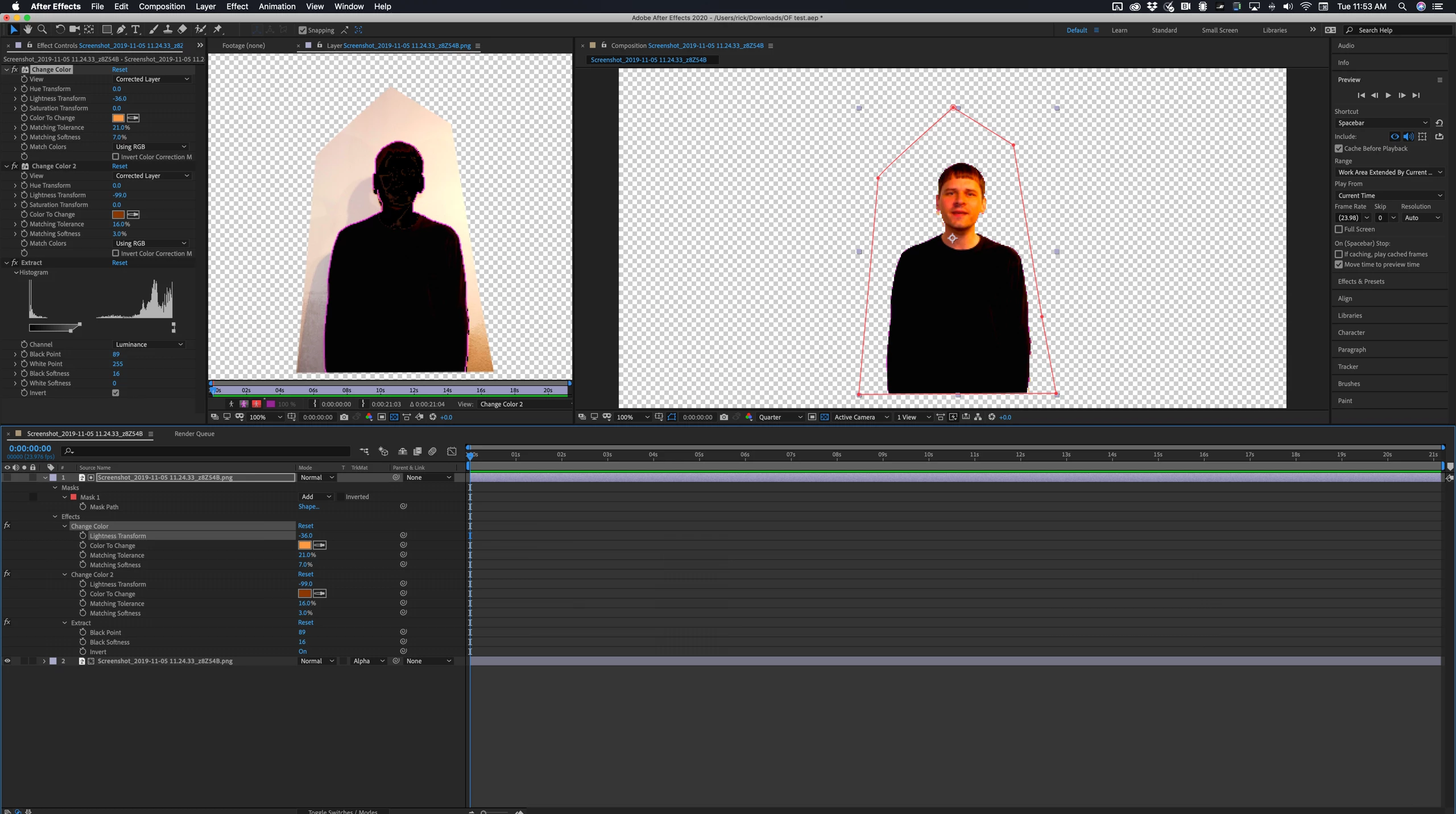The height and width of the screenshot is (814, 1456).
Task: Toggle visibility of layer 2
Action: [7, 661]
